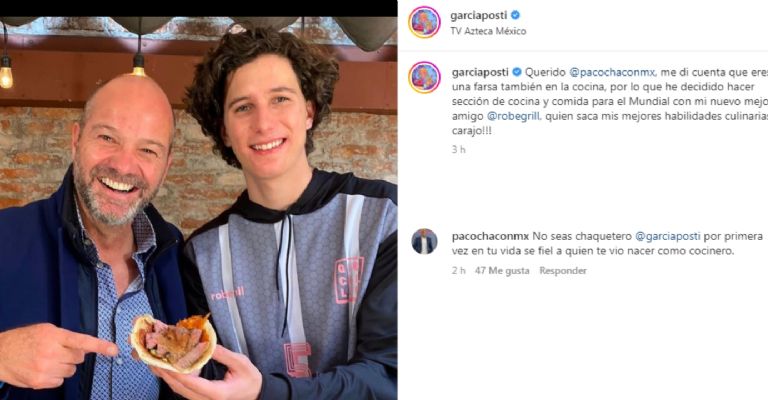Open garciaposti username in the post header

coord(479,16)
